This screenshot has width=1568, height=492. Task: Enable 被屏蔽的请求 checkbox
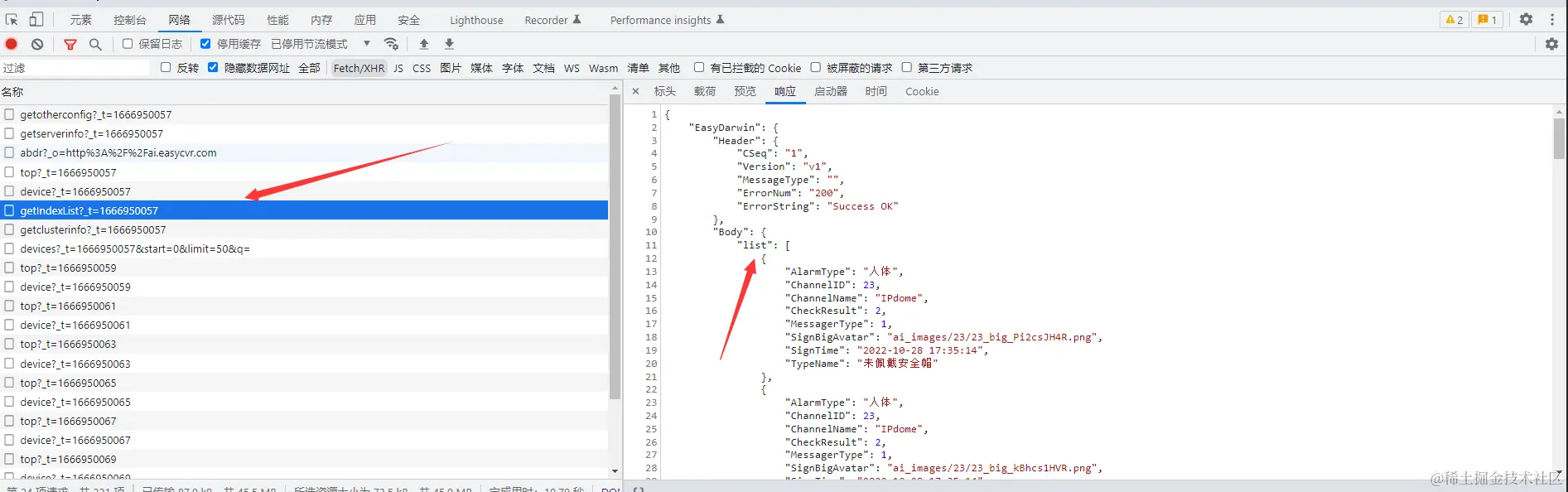815,68
